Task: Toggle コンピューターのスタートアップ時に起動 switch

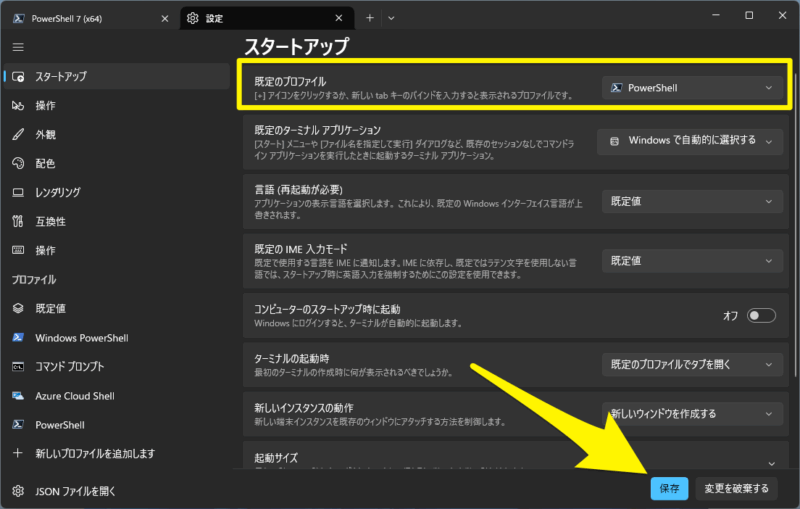Action: 761,316
